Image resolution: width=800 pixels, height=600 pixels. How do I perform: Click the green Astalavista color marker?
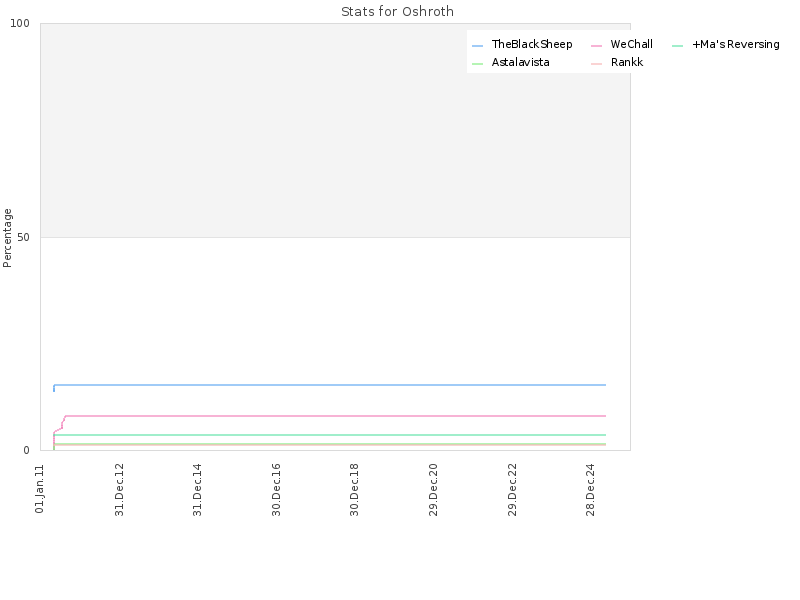coord(478,64)
